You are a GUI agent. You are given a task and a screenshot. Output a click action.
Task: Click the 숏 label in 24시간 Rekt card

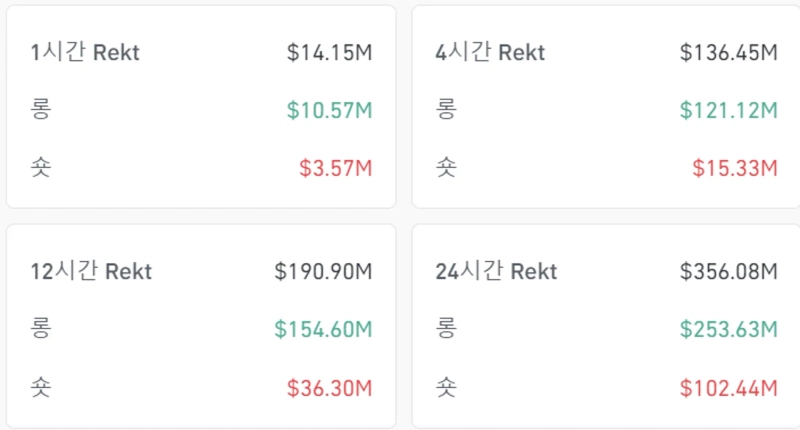pos(446,386)
